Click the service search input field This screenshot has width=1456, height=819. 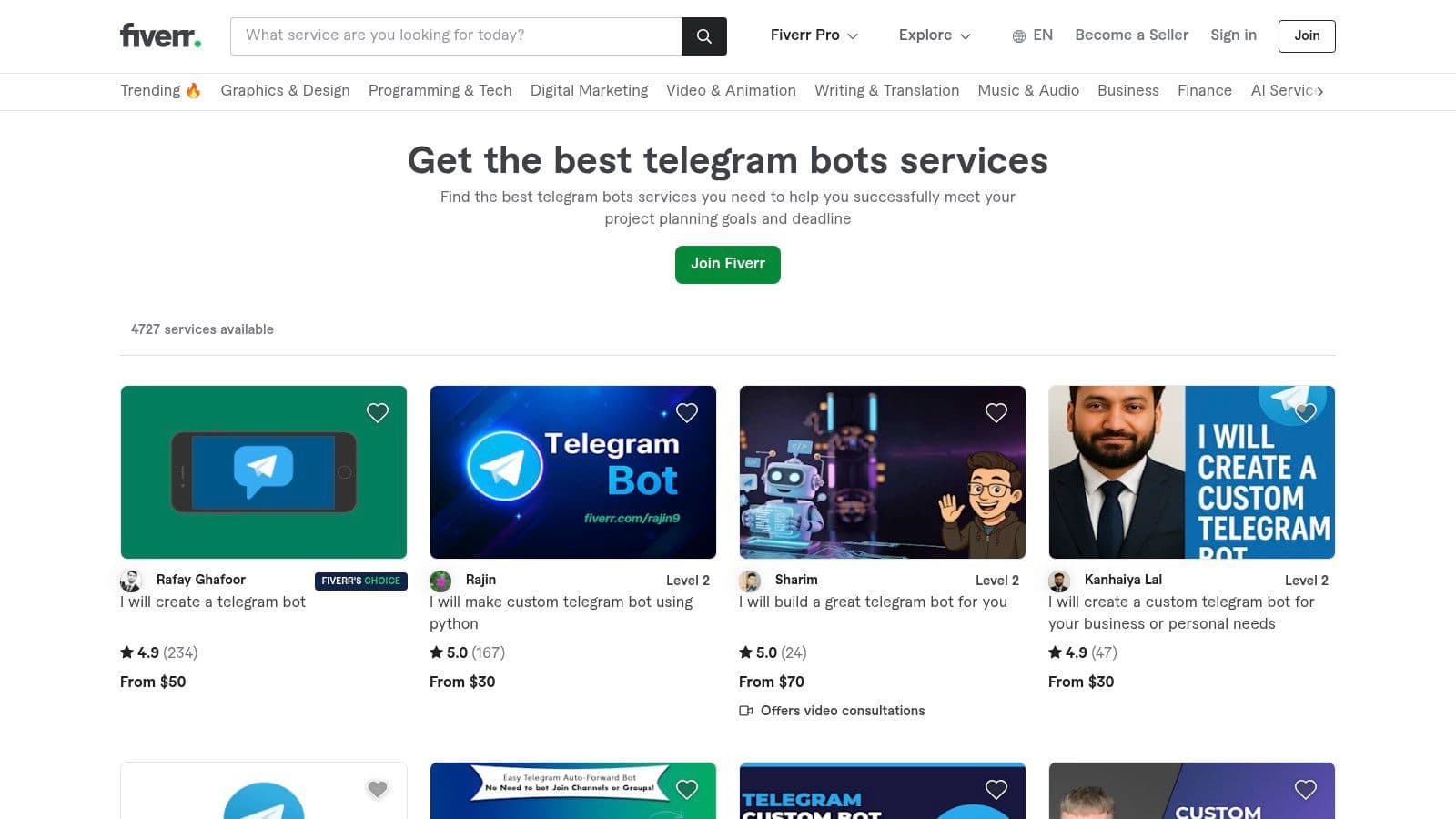(456, 36)
